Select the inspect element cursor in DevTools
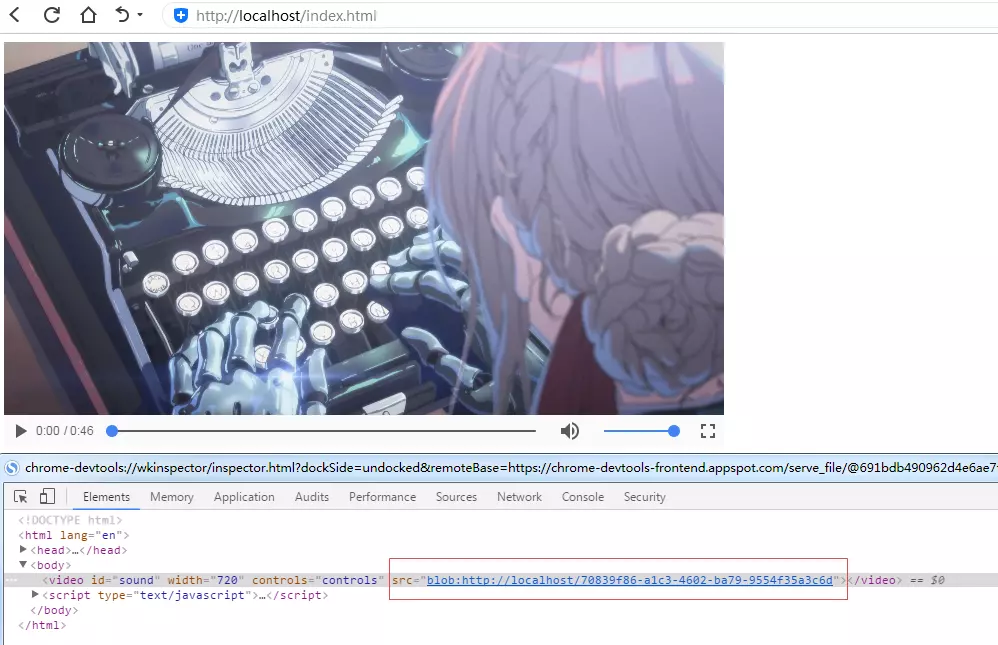Viewport: 998px width, 645px height. (19, 496)
